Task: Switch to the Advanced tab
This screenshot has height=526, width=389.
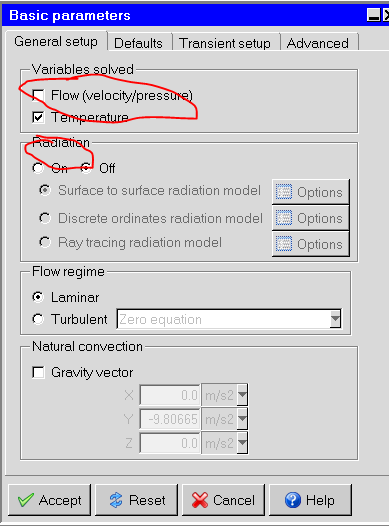Action: click(x=318, y=43)
